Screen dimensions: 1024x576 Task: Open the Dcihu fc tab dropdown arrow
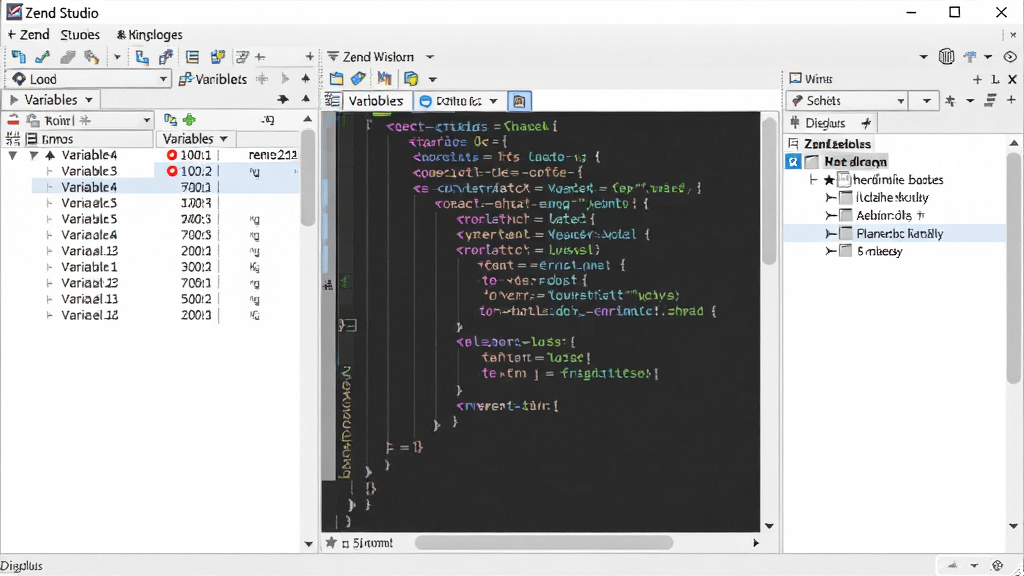click(x=493, y=101)
